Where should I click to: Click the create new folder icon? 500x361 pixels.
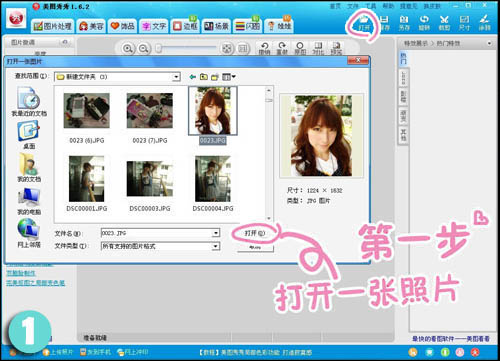(215, 77)
